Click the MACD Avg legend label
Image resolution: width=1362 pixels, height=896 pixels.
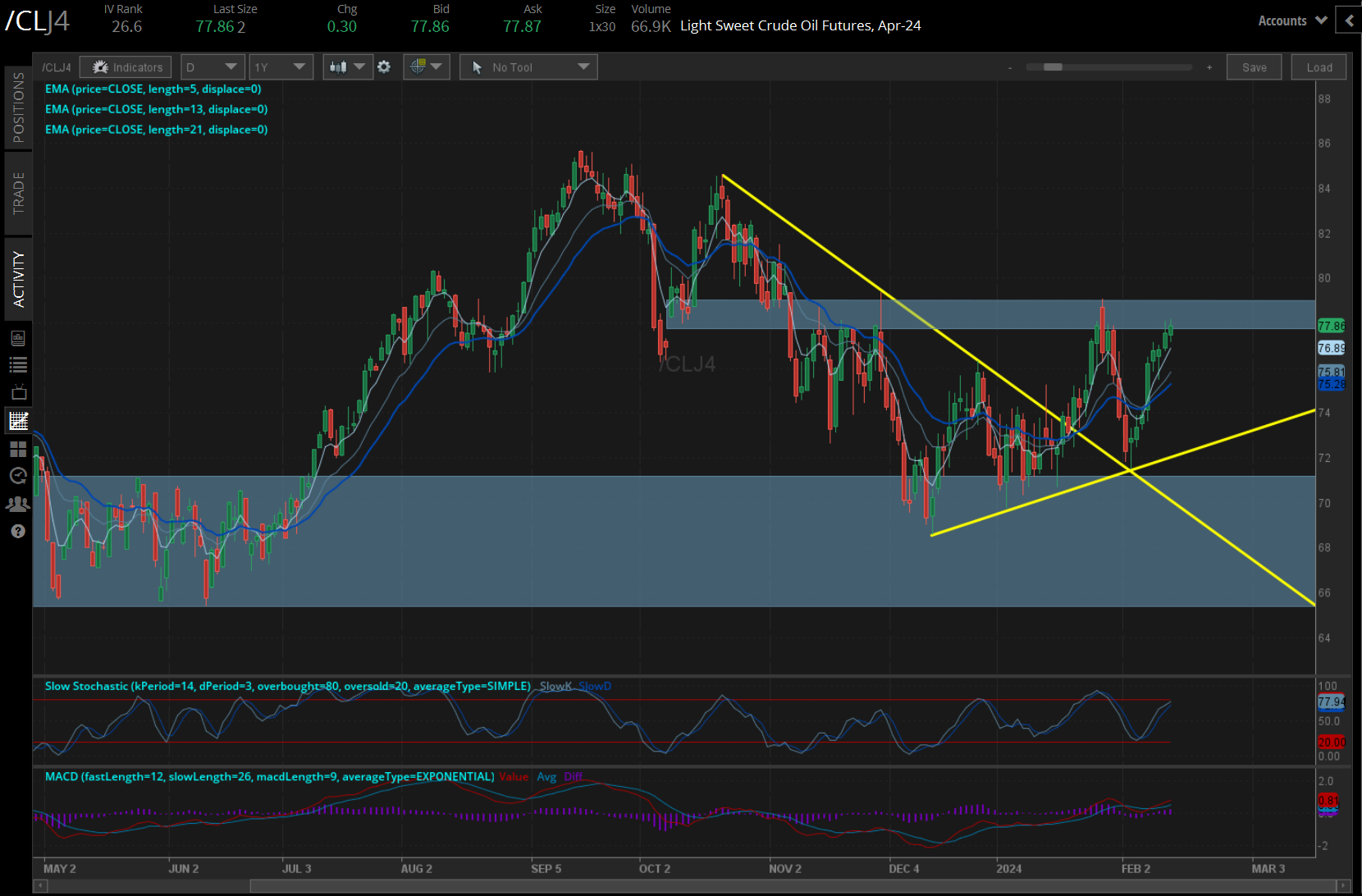[546, 776]
